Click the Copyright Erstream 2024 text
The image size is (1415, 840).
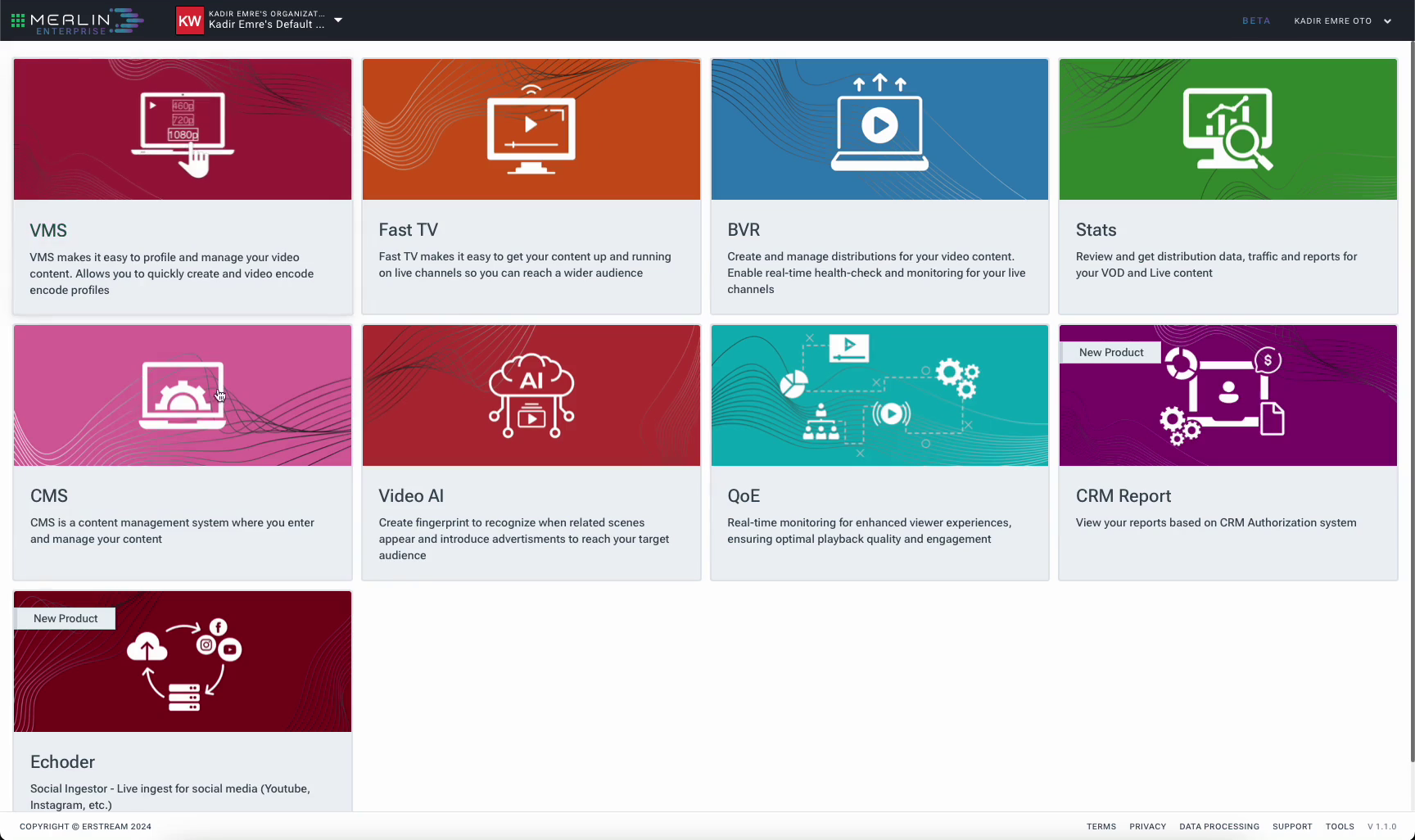click(85, 827)
